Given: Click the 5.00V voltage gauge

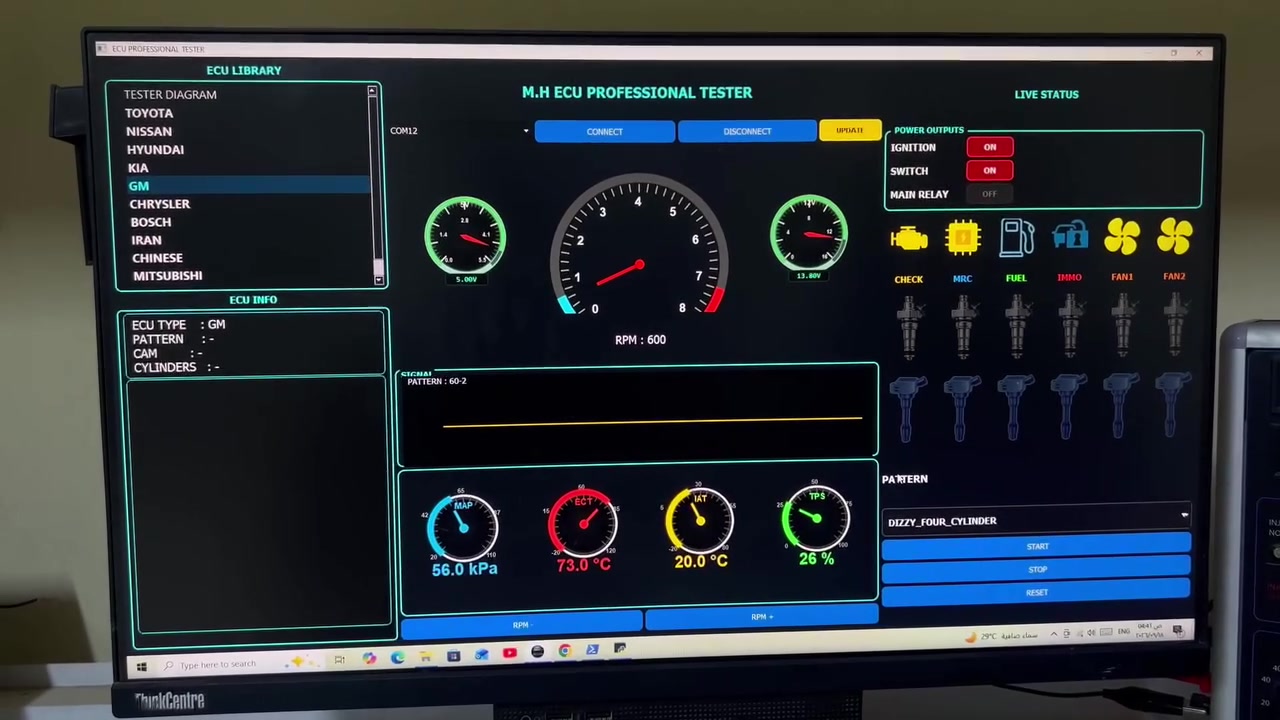Looking at the screenshot, I should click(465, 236).
